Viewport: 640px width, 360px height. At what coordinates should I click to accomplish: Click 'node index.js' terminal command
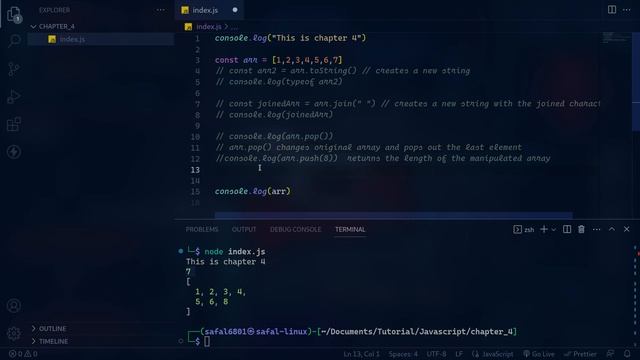(235, 252)
